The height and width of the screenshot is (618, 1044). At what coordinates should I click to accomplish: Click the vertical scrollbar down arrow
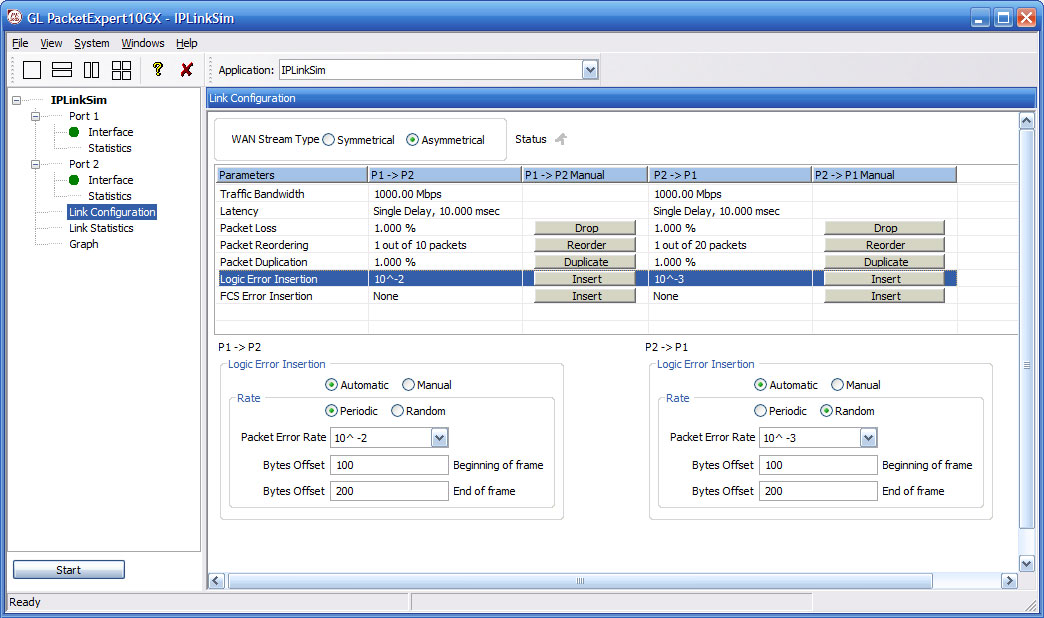[1026, 563]
